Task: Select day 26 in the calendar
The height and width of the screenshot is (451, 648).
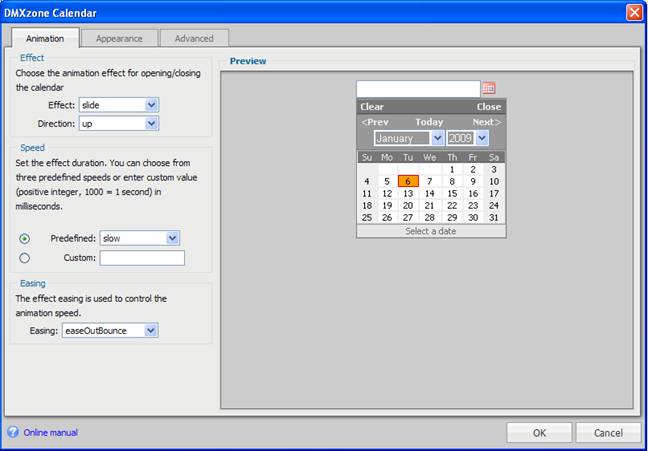Action: (387, 217)
